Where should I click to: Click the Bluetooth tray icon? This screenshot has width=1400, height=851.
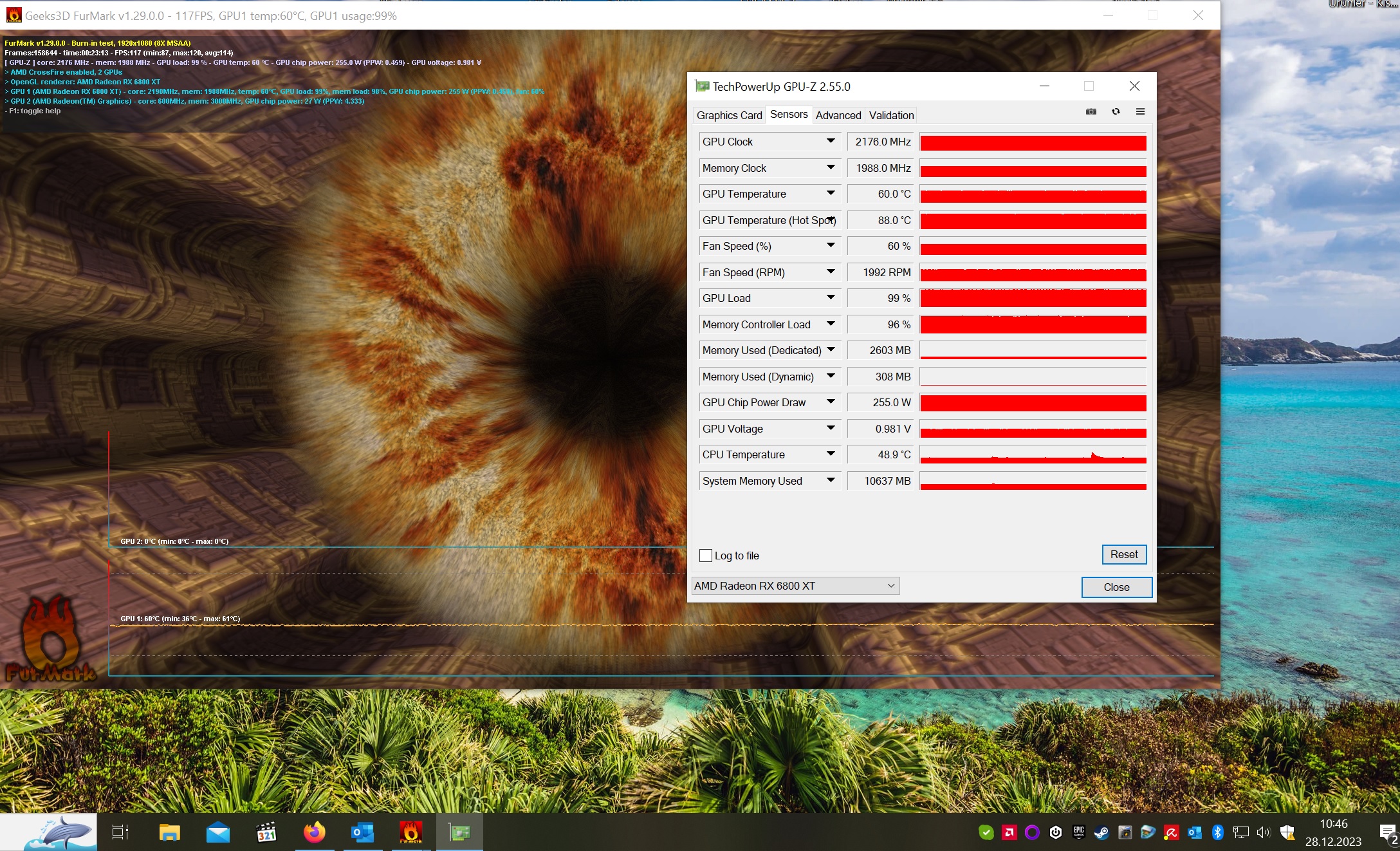tap(1217, 832)
